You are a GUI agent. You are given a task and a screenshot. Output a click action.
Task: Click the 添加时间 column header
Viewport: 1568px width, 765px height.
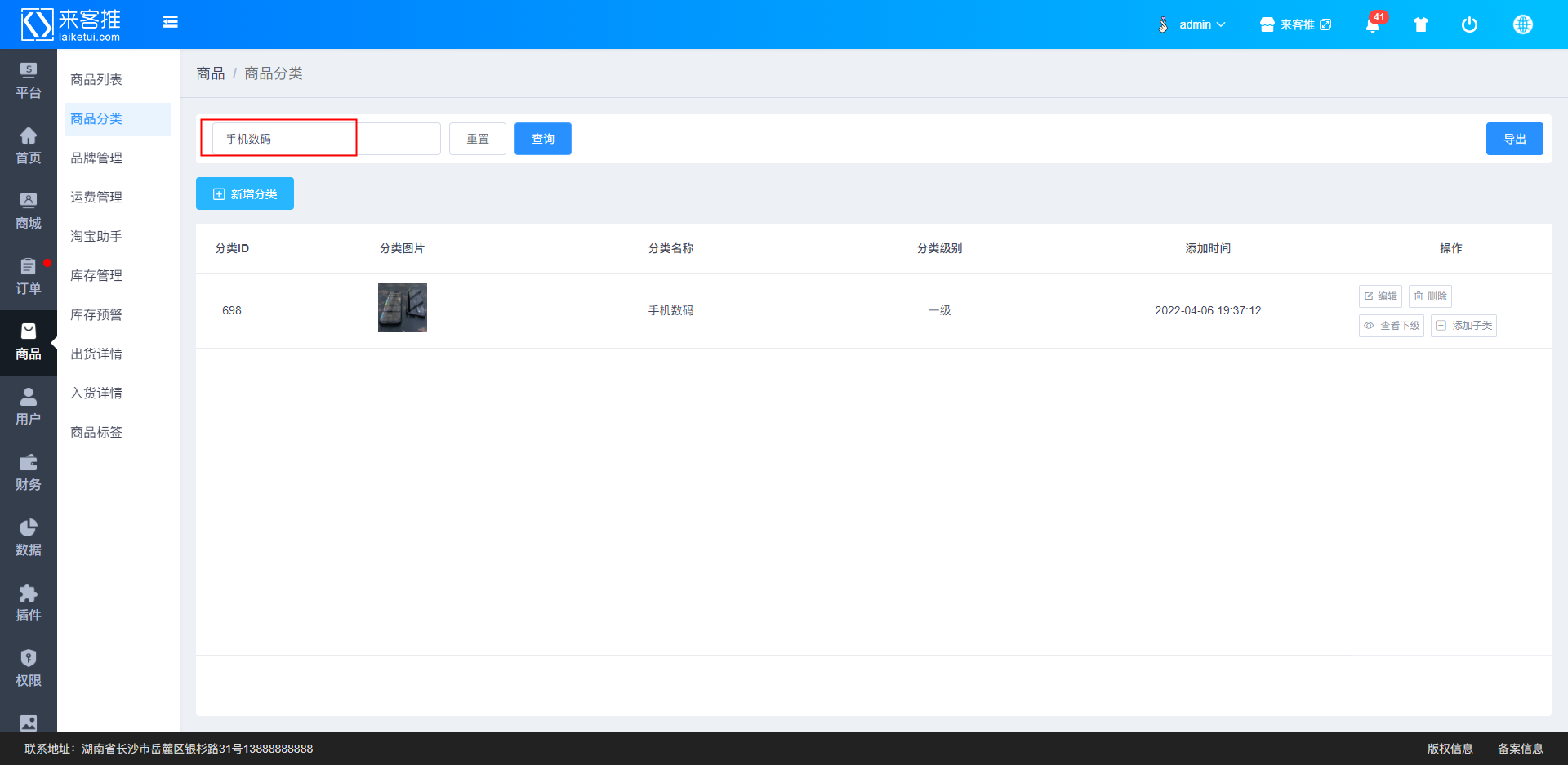pyautogui.click(x=1208, y=248)
